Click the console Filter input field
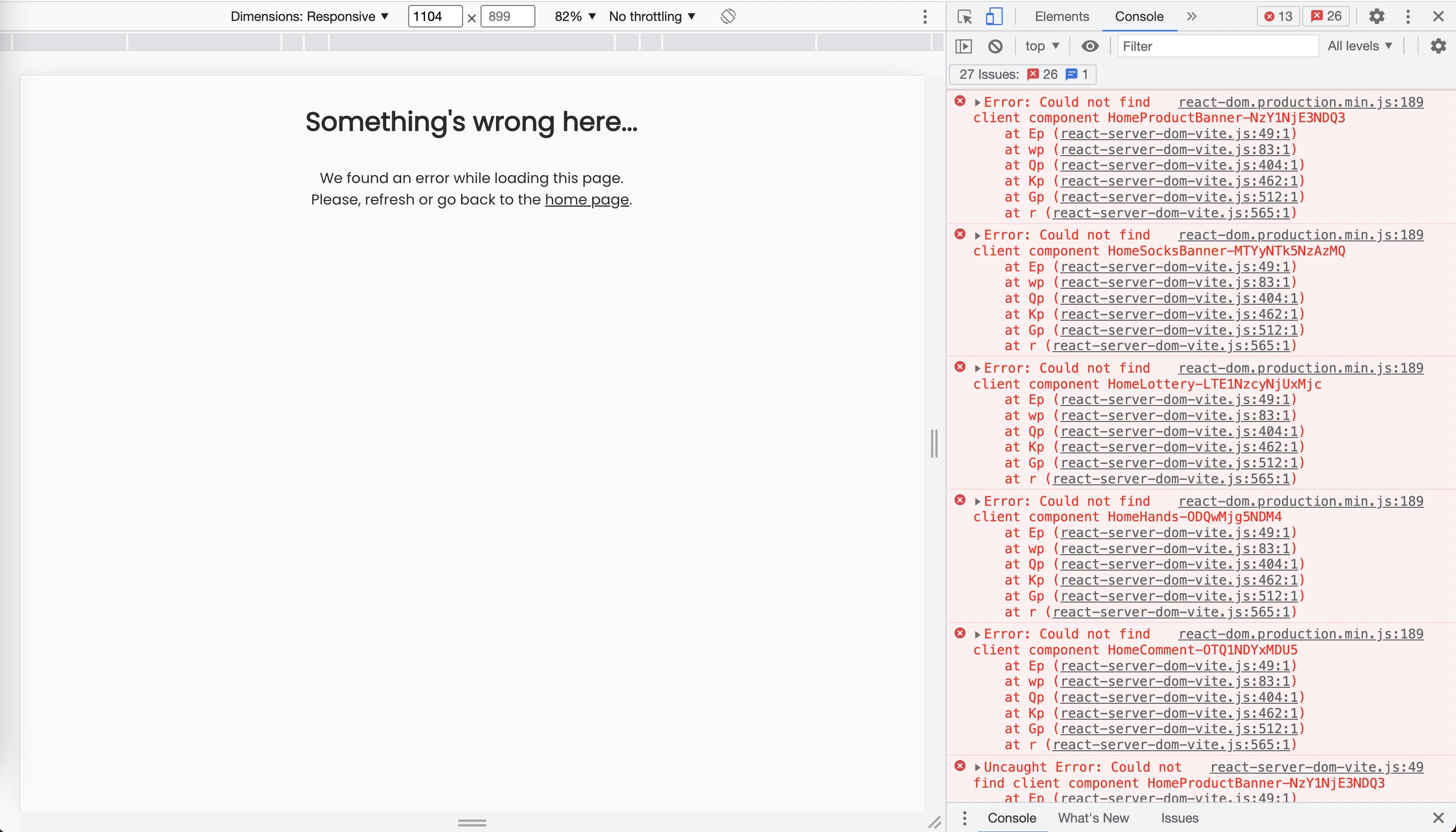Screen dimensions: 1456x832 tap(1217, 46)
